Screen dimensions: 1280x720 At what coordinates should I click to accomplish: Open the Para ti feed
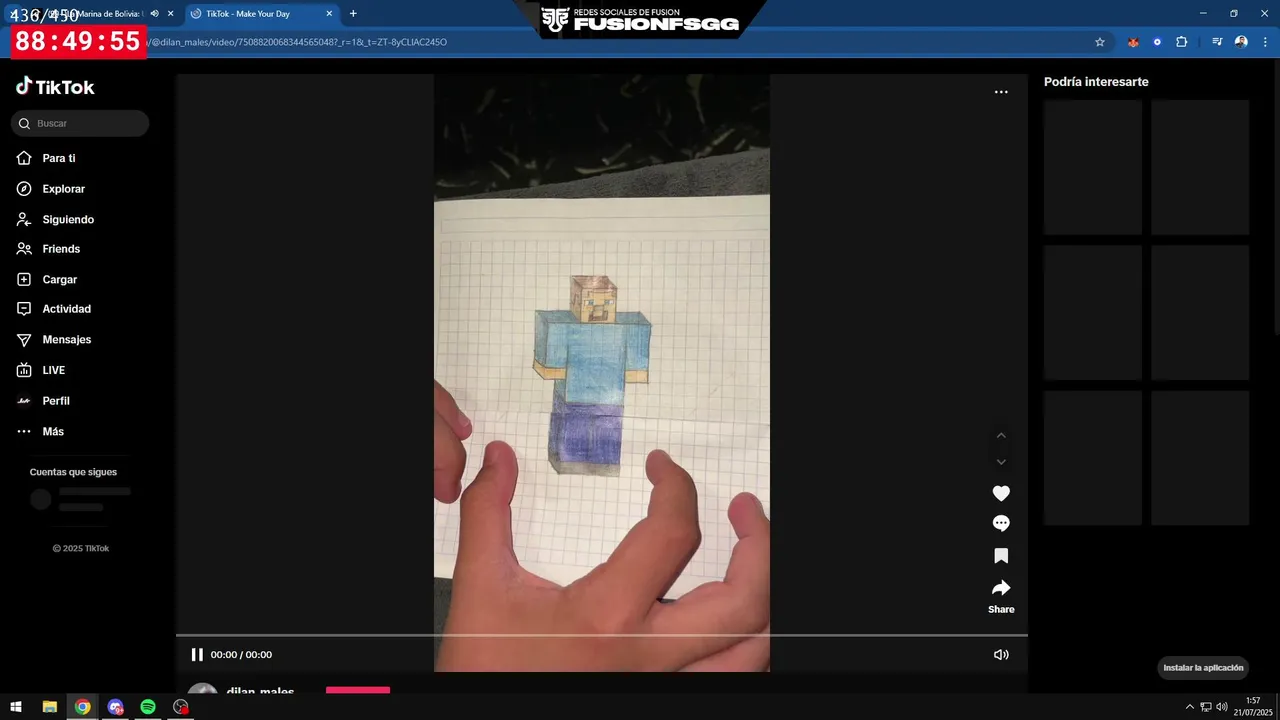tap(58, 158)
